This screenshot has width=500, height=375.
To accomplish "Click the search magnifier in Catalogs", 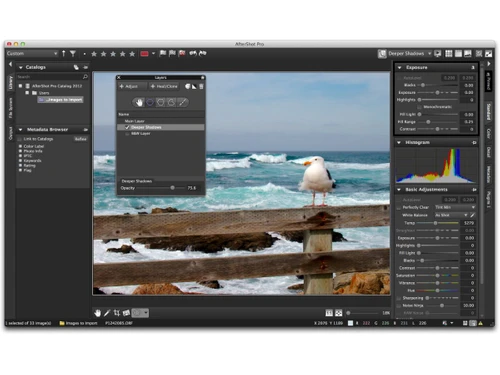I will coord(85,77).
